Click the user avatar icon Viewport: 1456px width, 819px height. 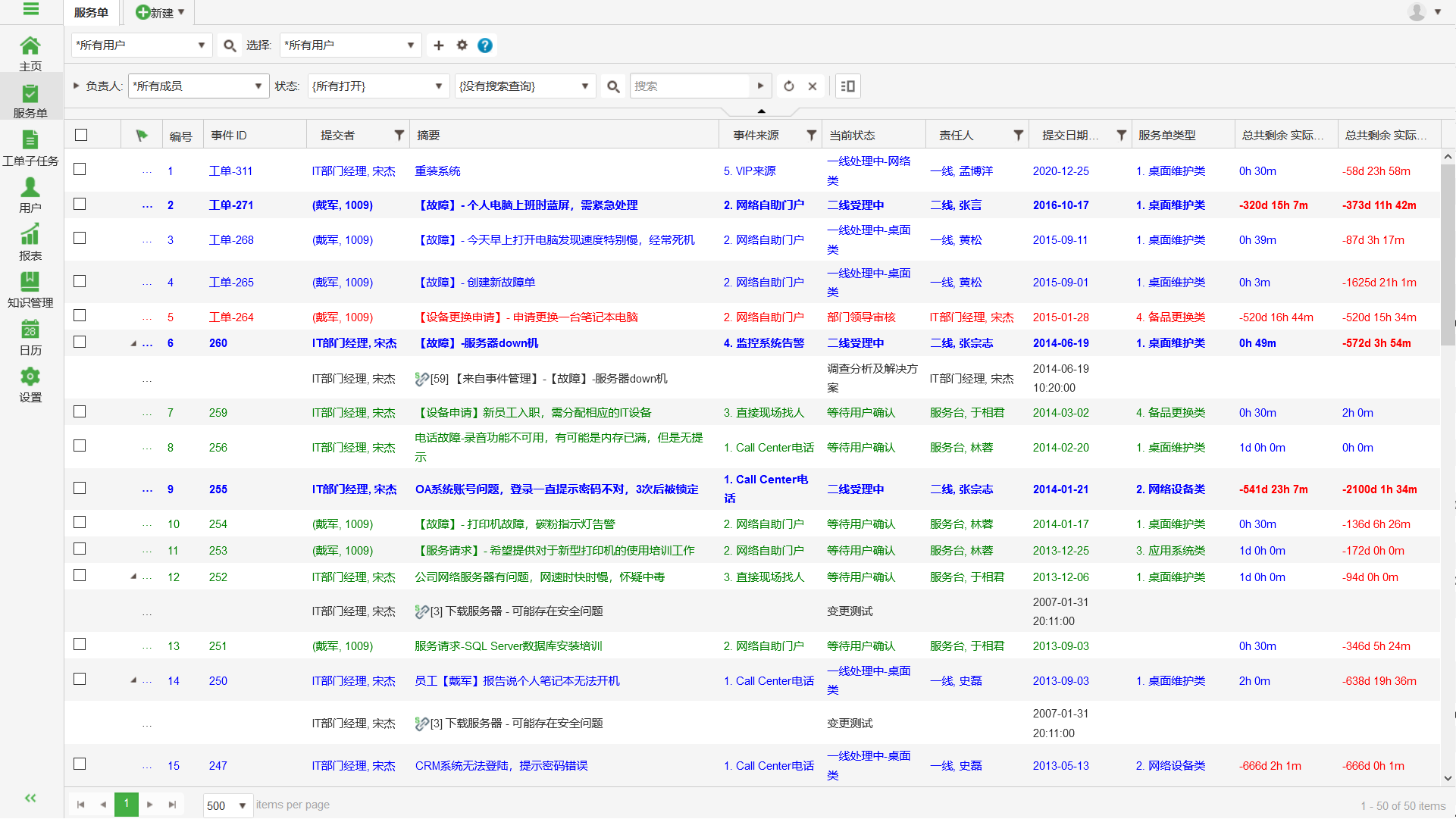1417,12
